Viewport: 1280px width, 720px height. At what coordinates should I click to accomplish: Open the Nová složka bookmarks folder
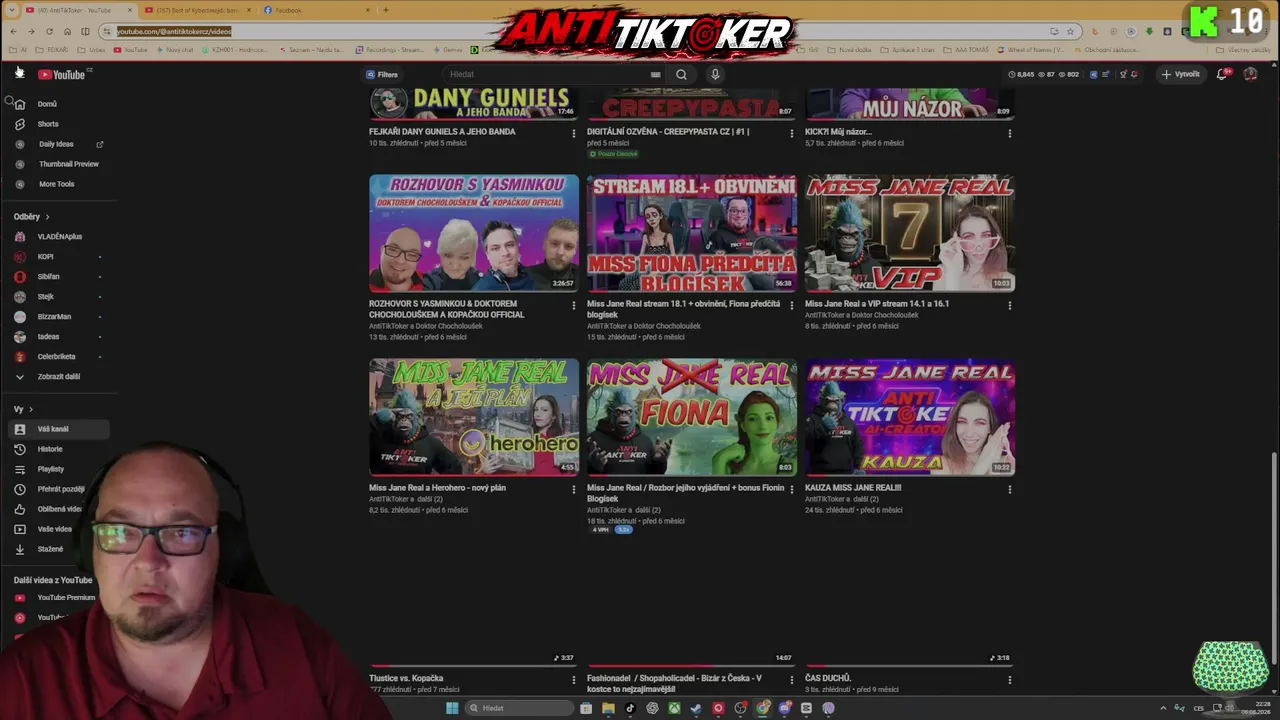tap(848, 49)
